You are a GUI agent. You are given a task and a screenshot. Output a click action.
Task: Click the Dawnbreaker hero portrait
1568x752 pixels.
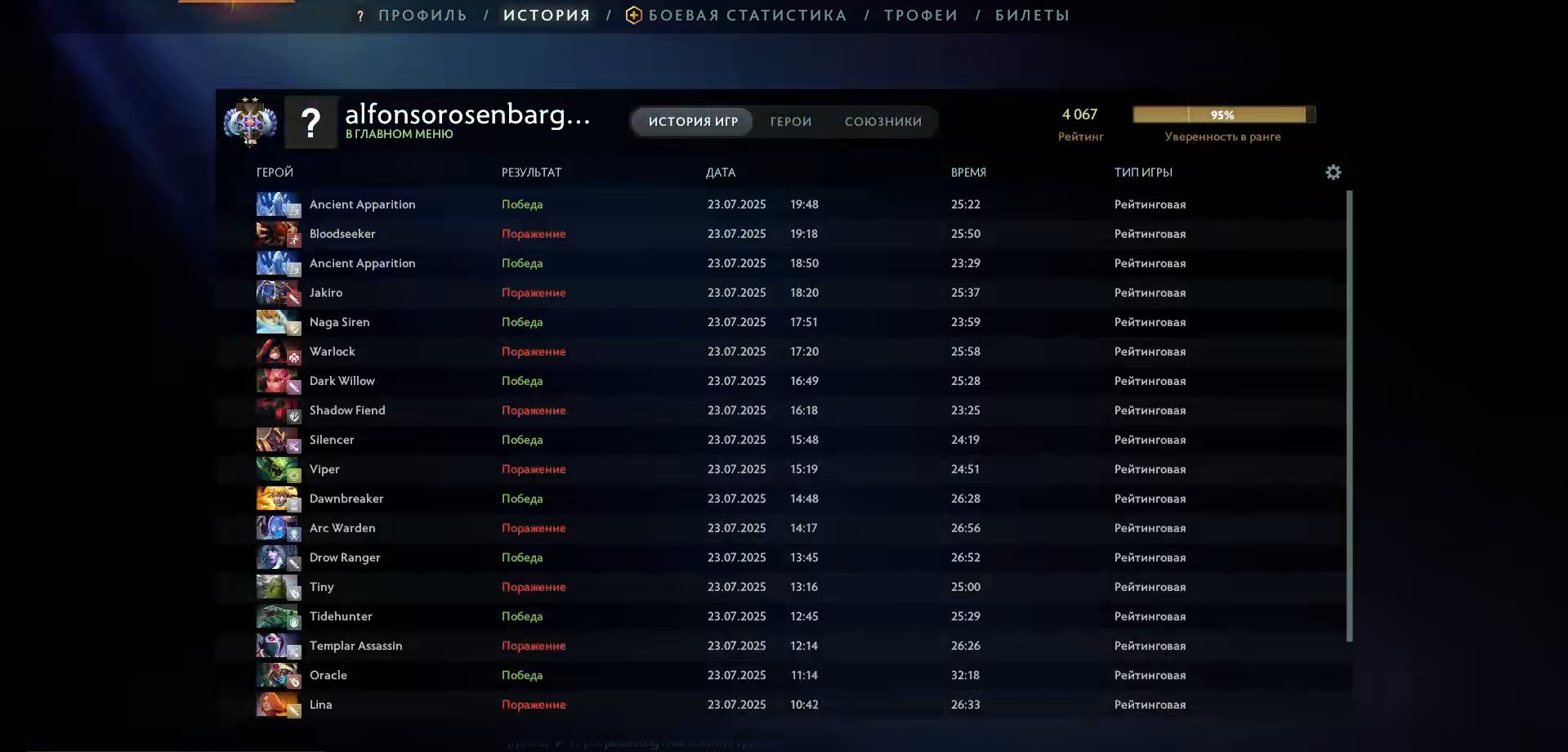[279, 499]
